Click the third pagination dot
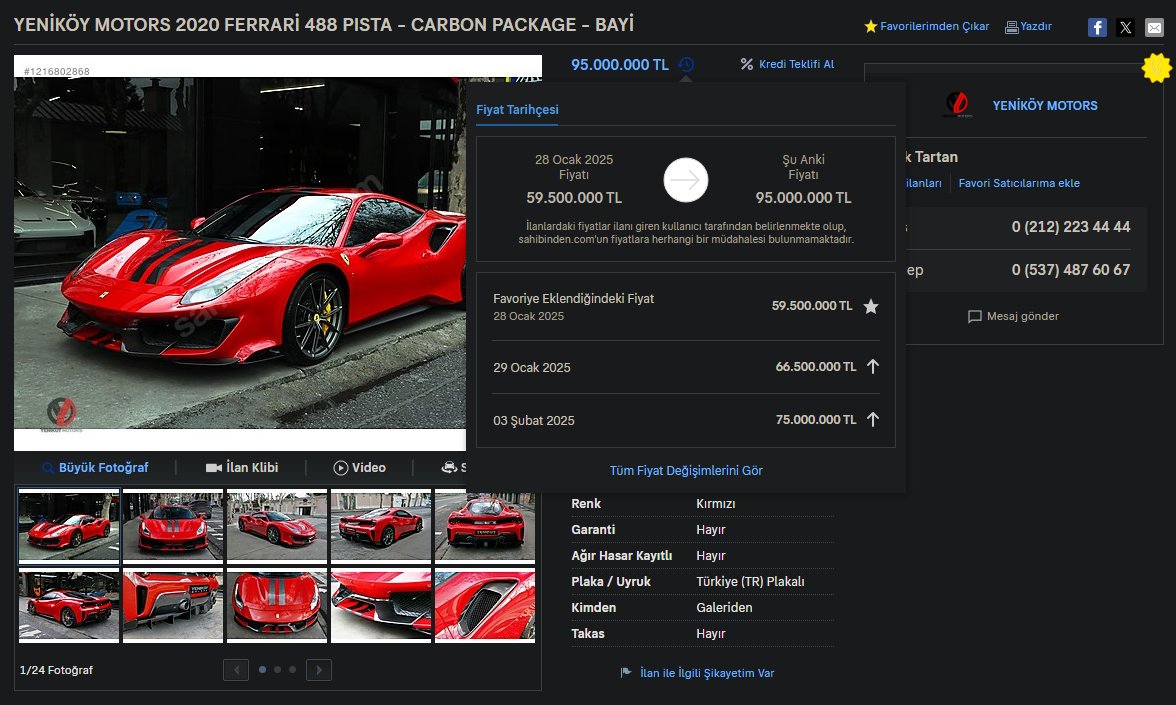1176x705 pixels. [292, 670]
